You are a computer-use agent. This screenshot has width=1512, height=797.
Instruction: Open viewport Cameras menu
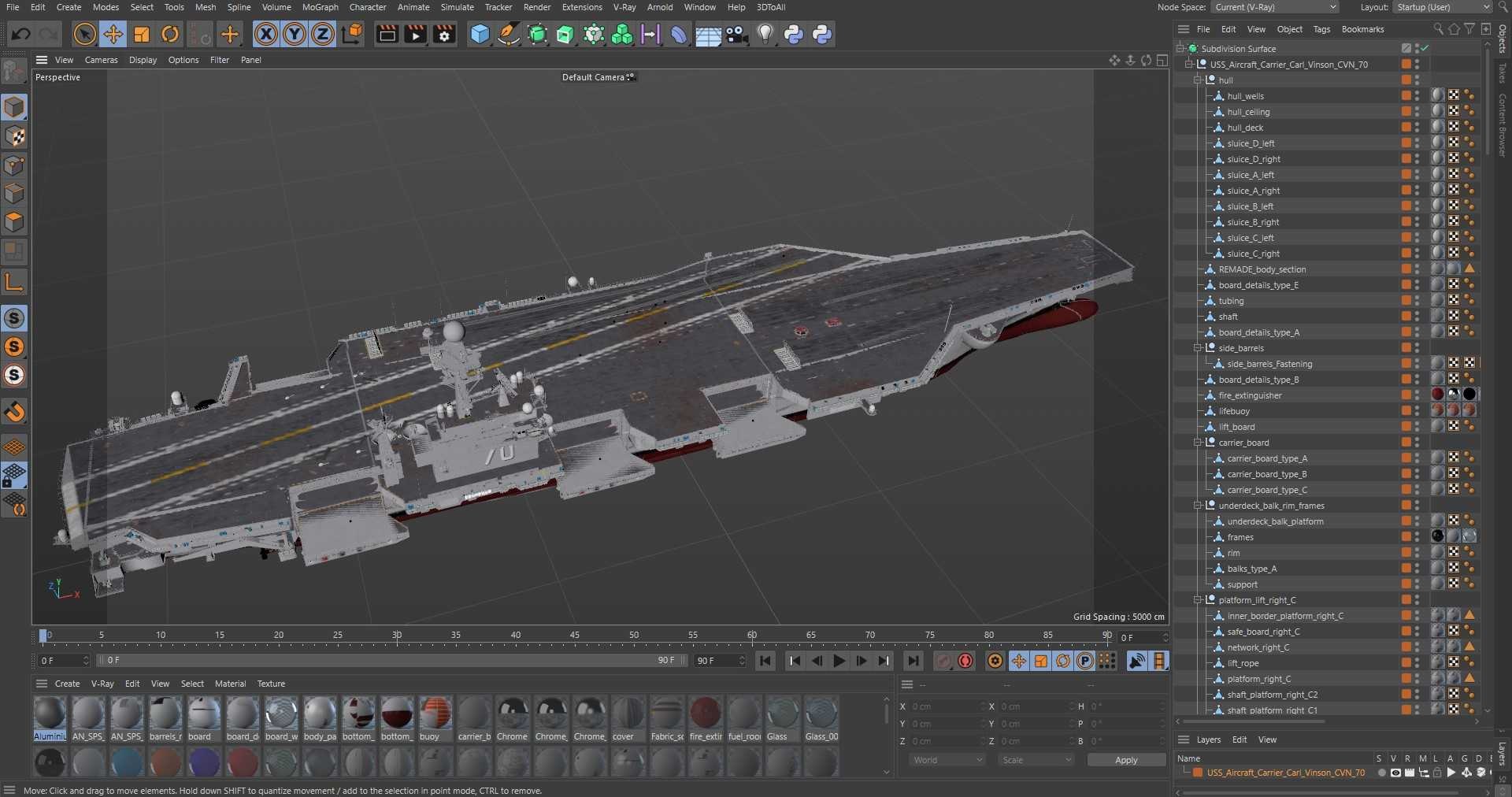point(101,60)
